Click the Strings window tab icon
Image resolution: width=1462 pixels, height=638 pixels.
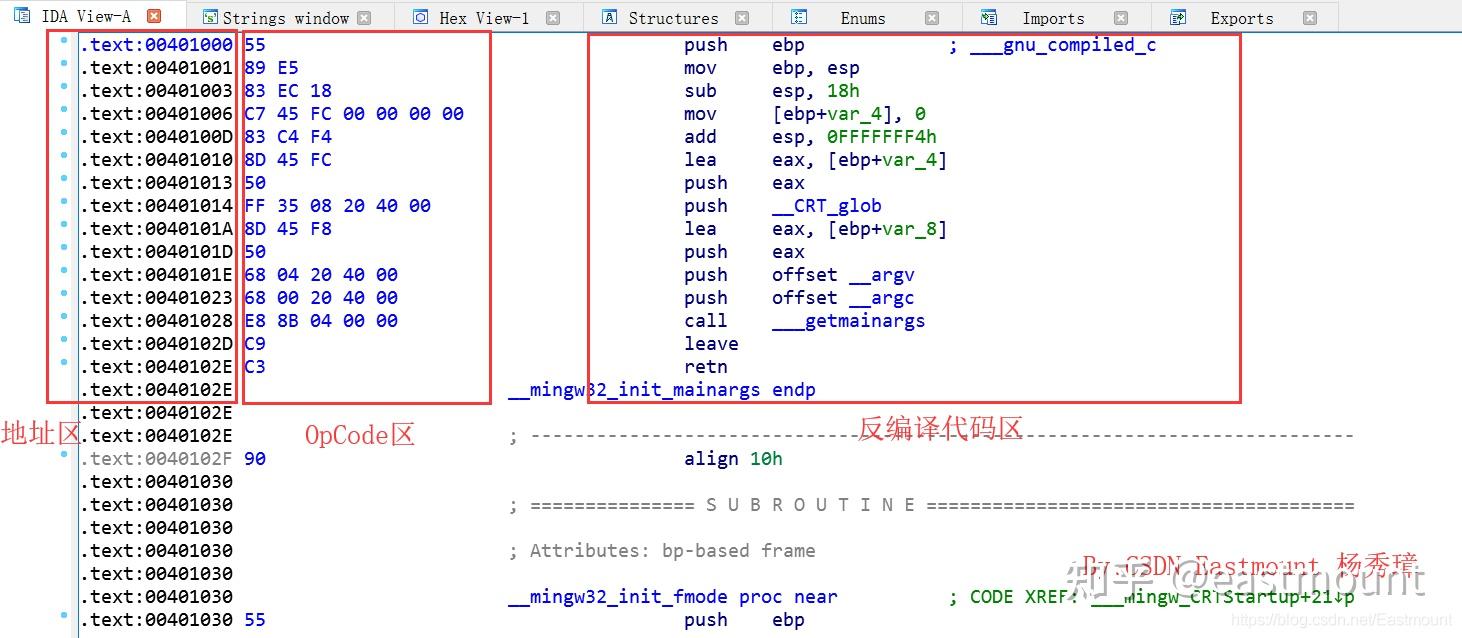point(209,16)
